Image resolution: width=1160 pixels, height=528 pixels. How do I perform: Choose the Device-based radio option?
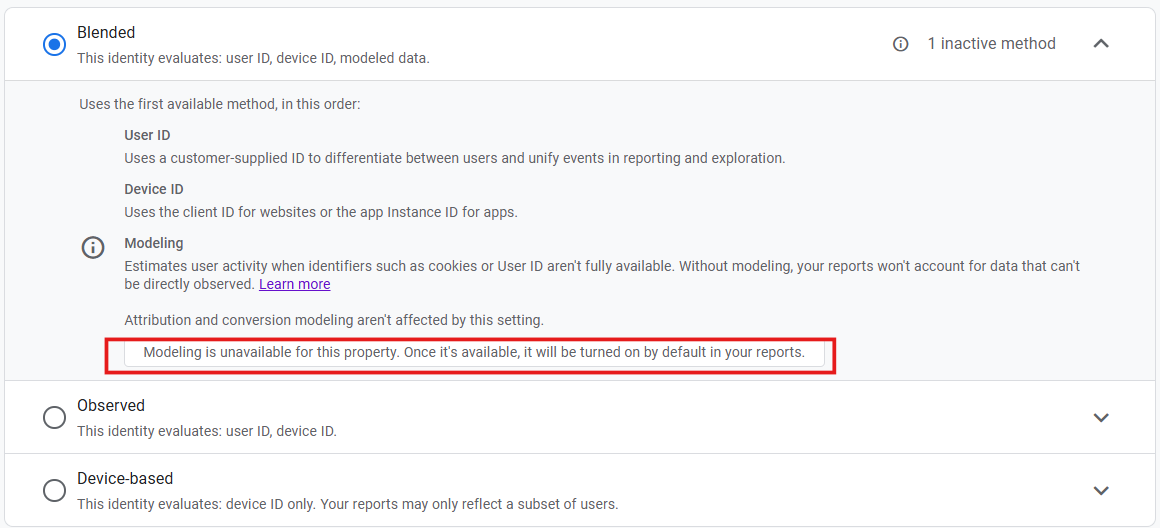pos(55,491)
